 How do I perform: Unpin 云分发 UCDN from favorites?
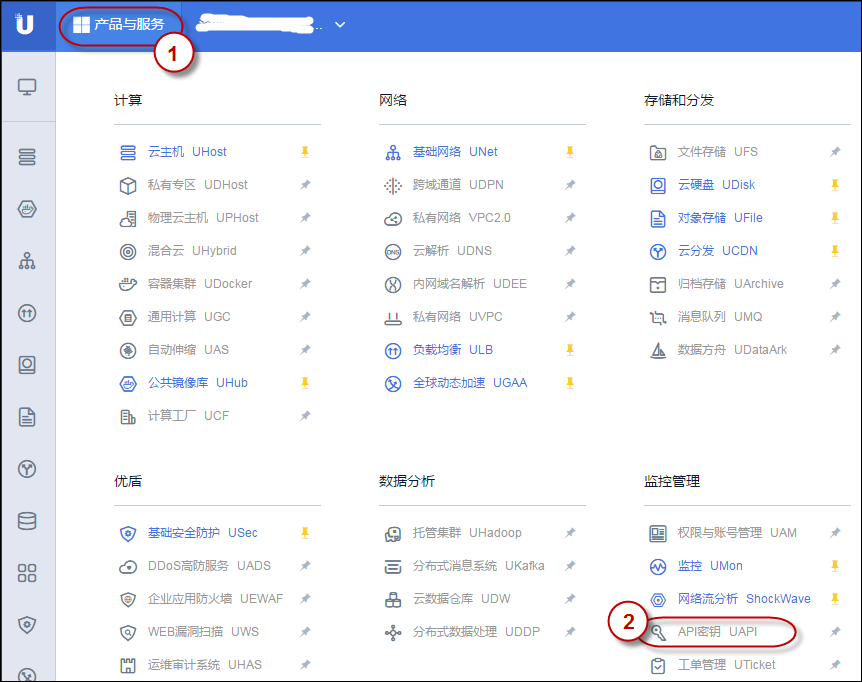click(835, 251)
